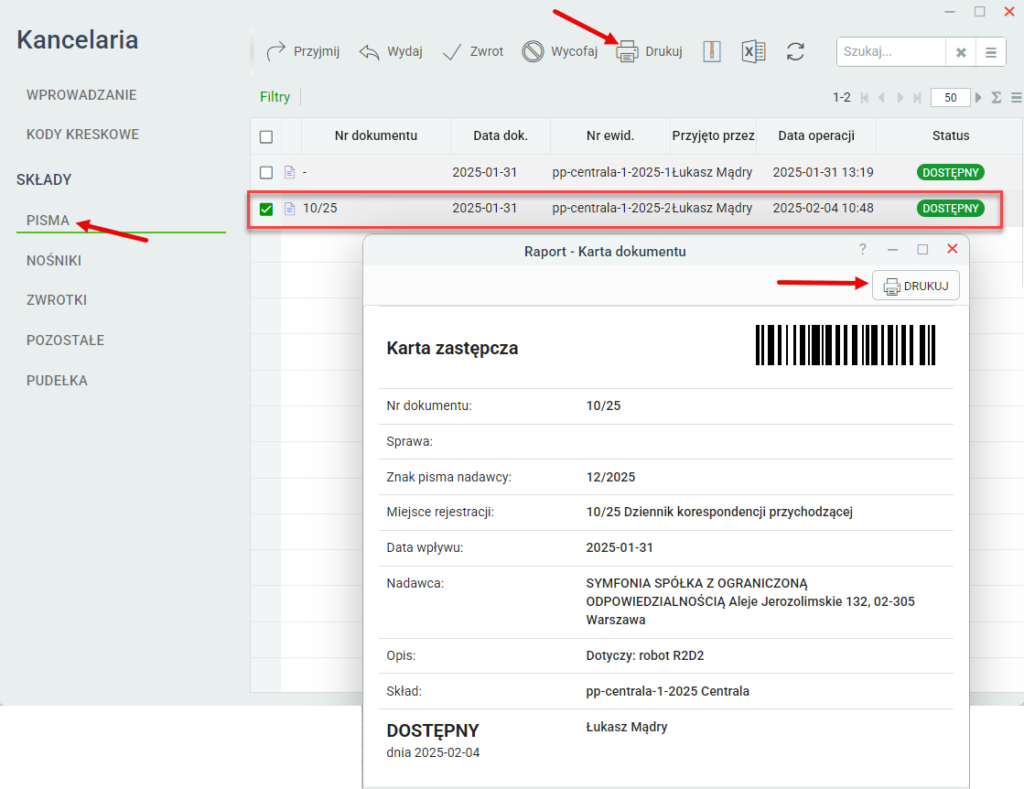Screen dimensions: 1024x789
Task: Maximize the Raport dialog
Action: point(922,250)
